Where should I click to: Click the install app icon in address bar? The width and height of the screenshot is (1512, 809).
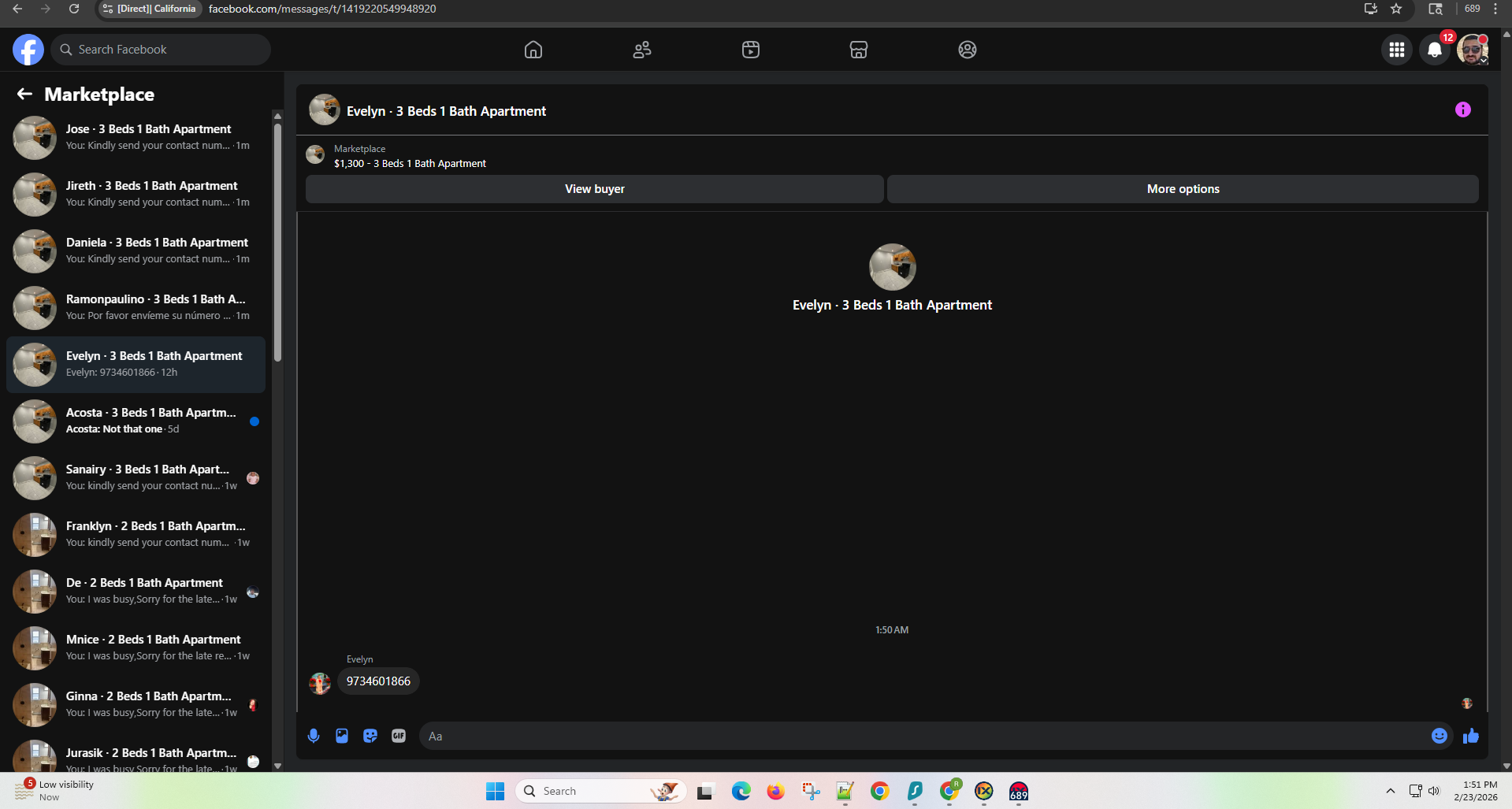[x=1371, y=9]
